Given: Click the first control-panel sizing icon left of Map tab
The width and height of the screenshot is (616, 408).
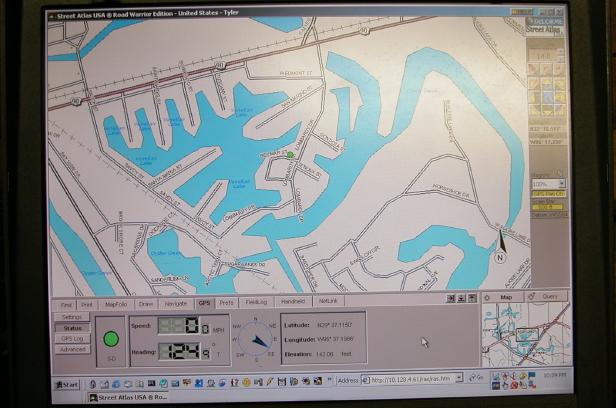Looking at the screenshot, I should pyautogui.click(x=451, y=298).
